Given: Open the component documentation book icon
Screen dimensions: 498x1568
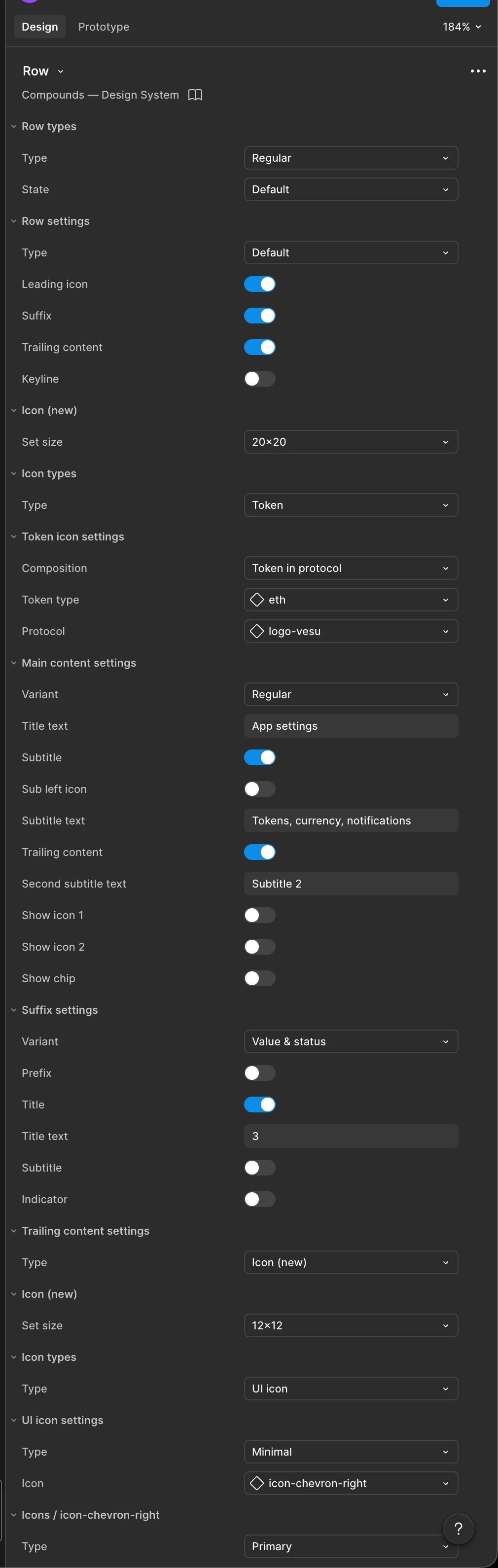Looking at the screenshot, I should point(195,95).
